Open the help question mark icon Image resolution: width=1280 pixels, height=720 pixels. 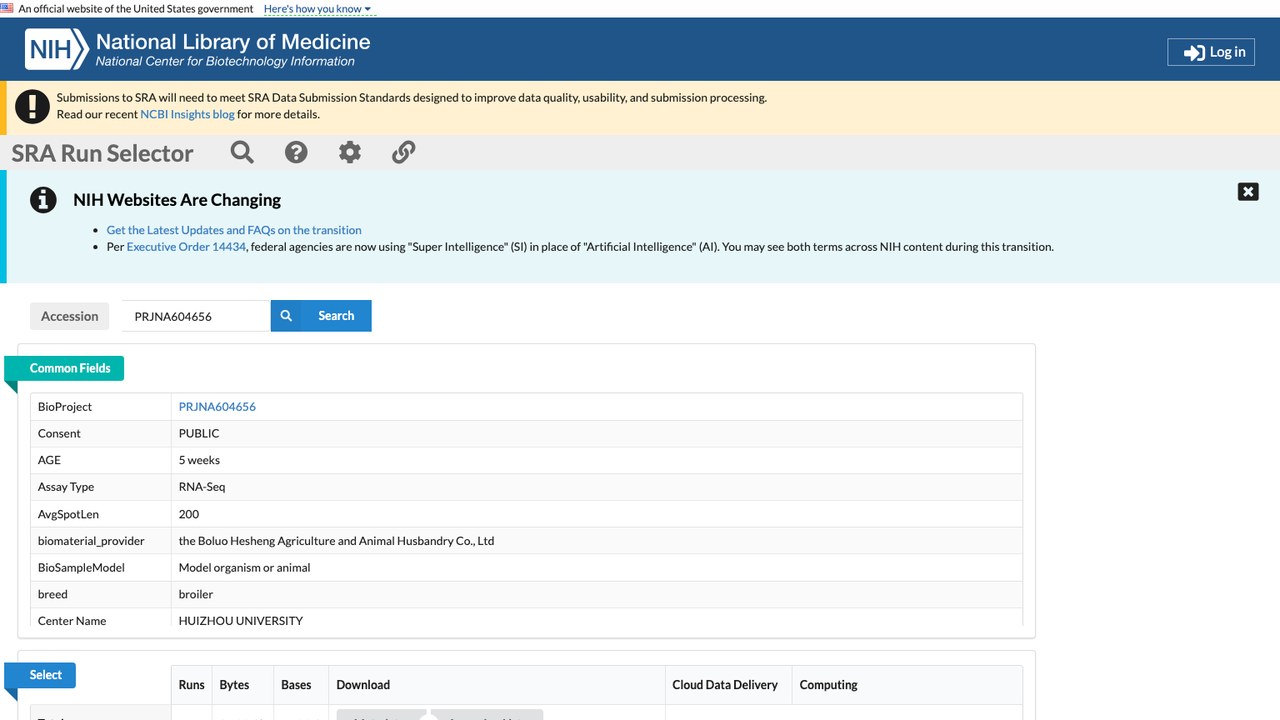pos(296,152)
